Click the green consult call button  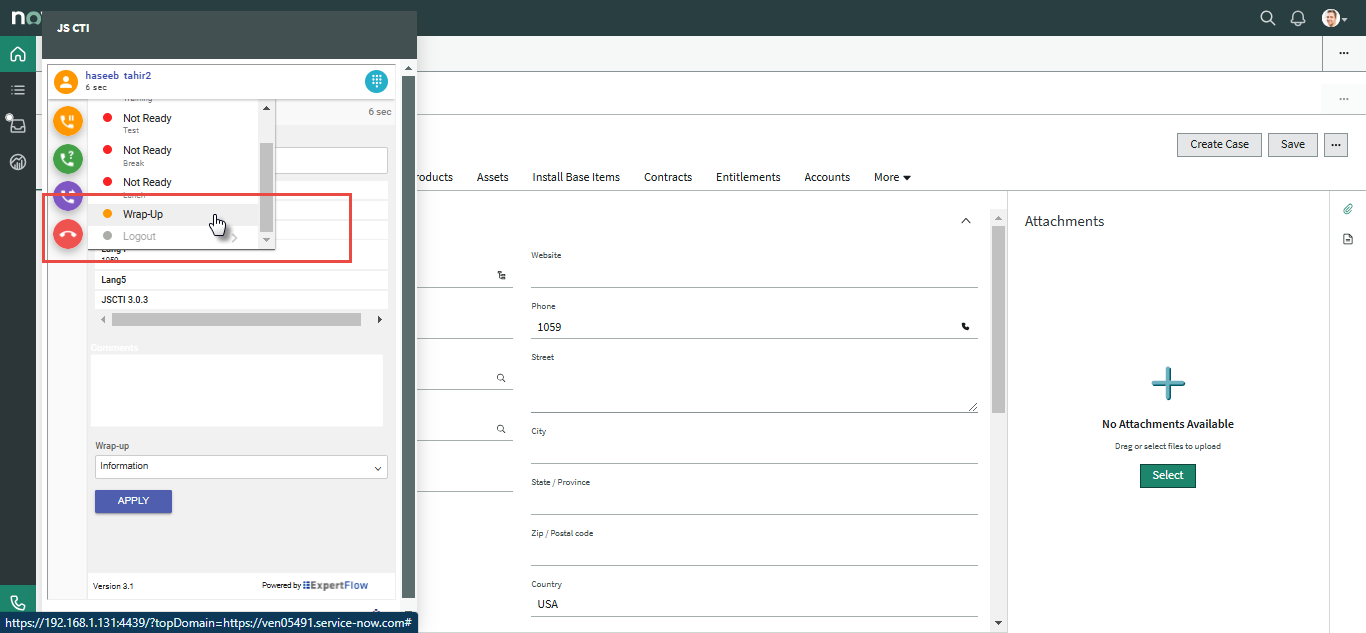coord(68,159)
